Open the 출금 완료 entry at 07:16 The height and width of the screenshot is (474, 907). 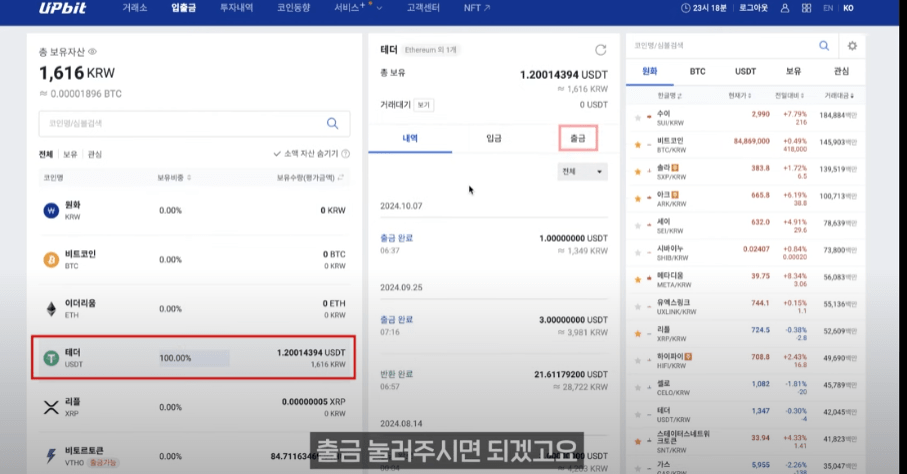(493, 326)
